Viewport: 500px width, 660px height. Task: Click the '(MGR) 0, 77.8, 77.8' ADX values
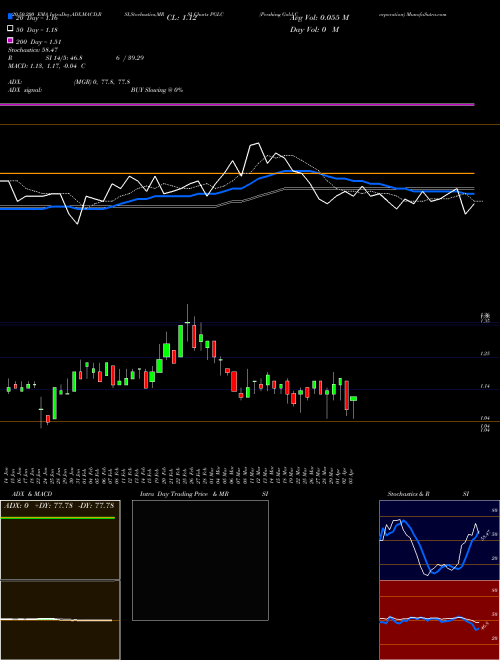click(x=102, y=82)
